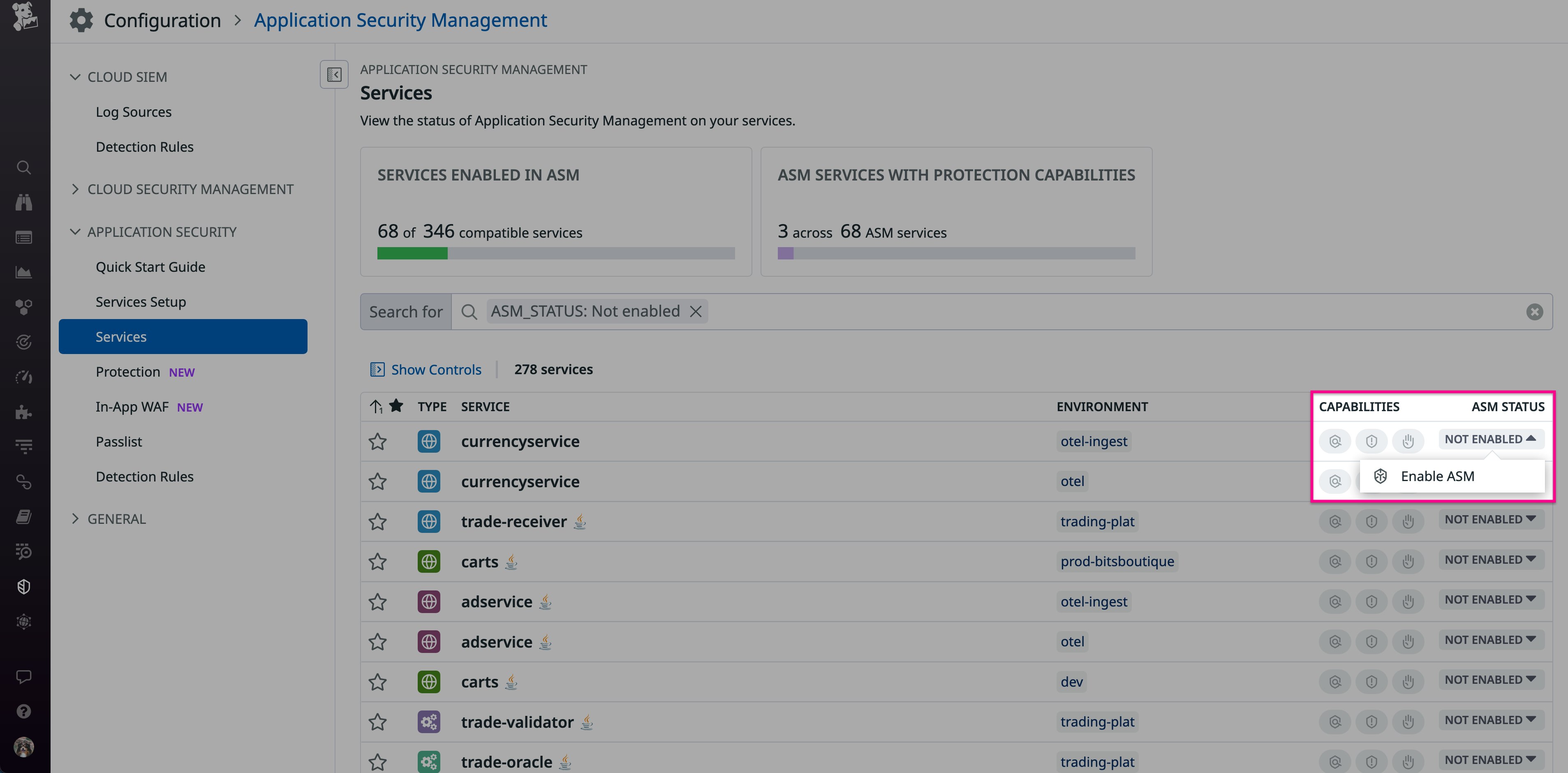Toggle the star on the trade-validator row
Screen dimensions: 1568x773
378,722
